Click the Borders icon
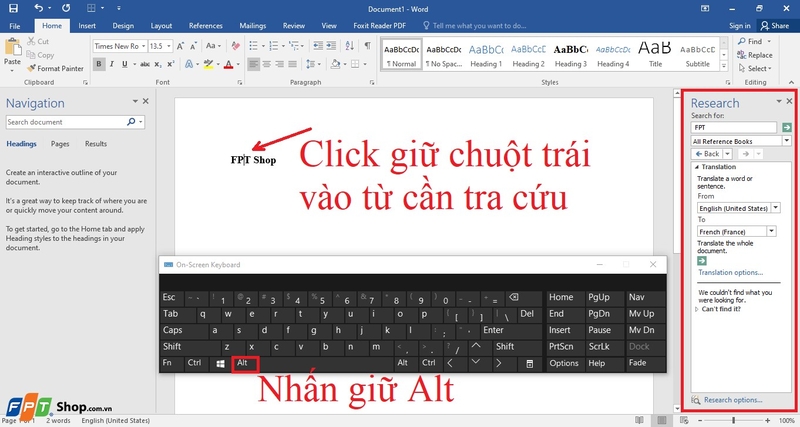800x427 pixels. [355, 64]
